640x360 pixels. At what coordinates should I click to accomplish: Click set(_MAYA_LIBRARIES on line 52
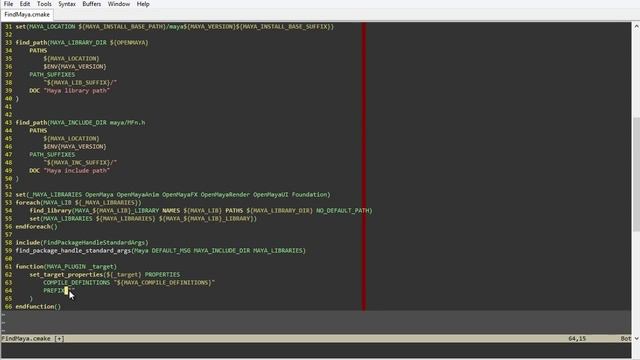click(x=49, y=195)
